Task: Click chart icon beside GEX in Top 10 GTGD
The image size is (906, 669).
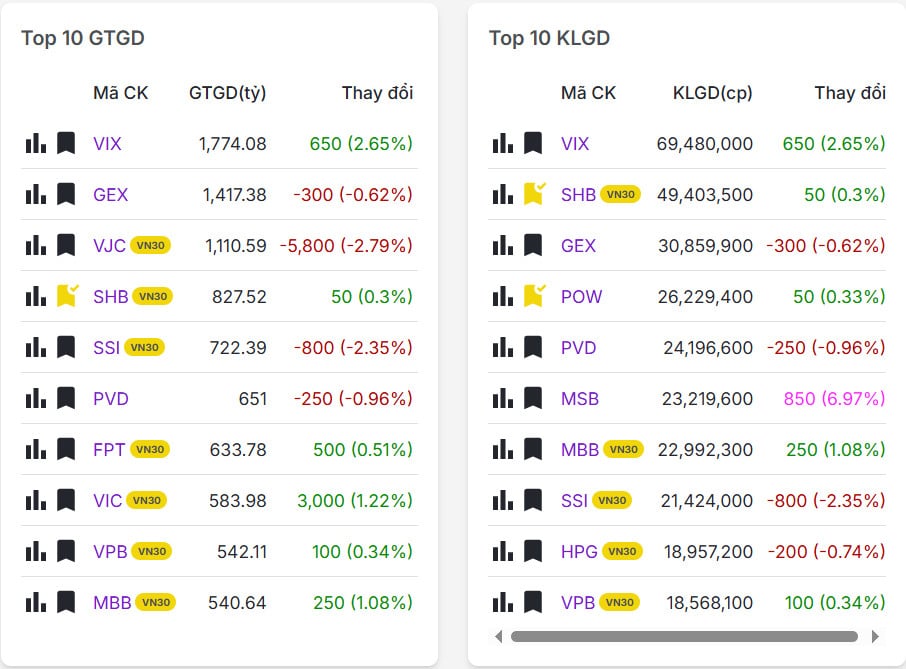Action: tap(36, 195)
